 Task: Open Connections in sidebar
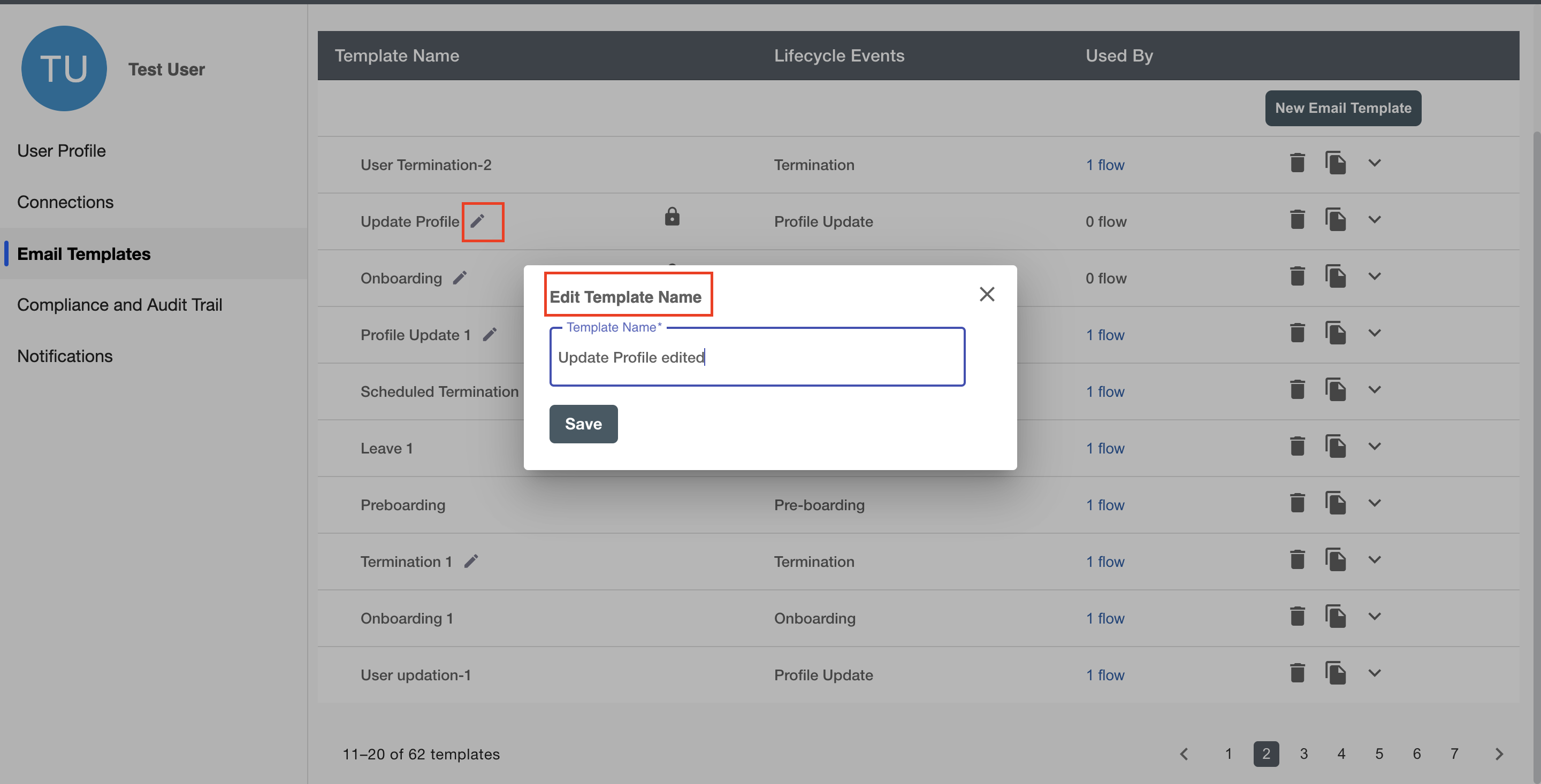[65, 202]
